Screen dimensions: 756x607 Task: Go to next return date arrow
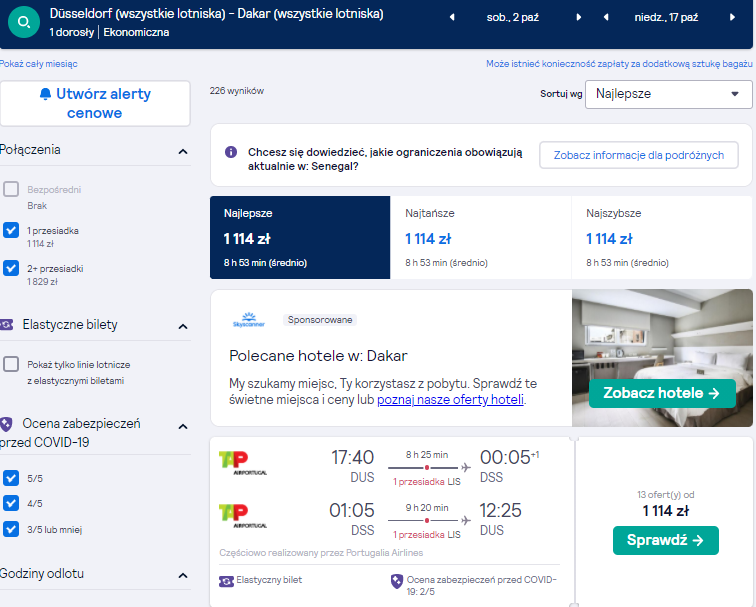point(732,17)
